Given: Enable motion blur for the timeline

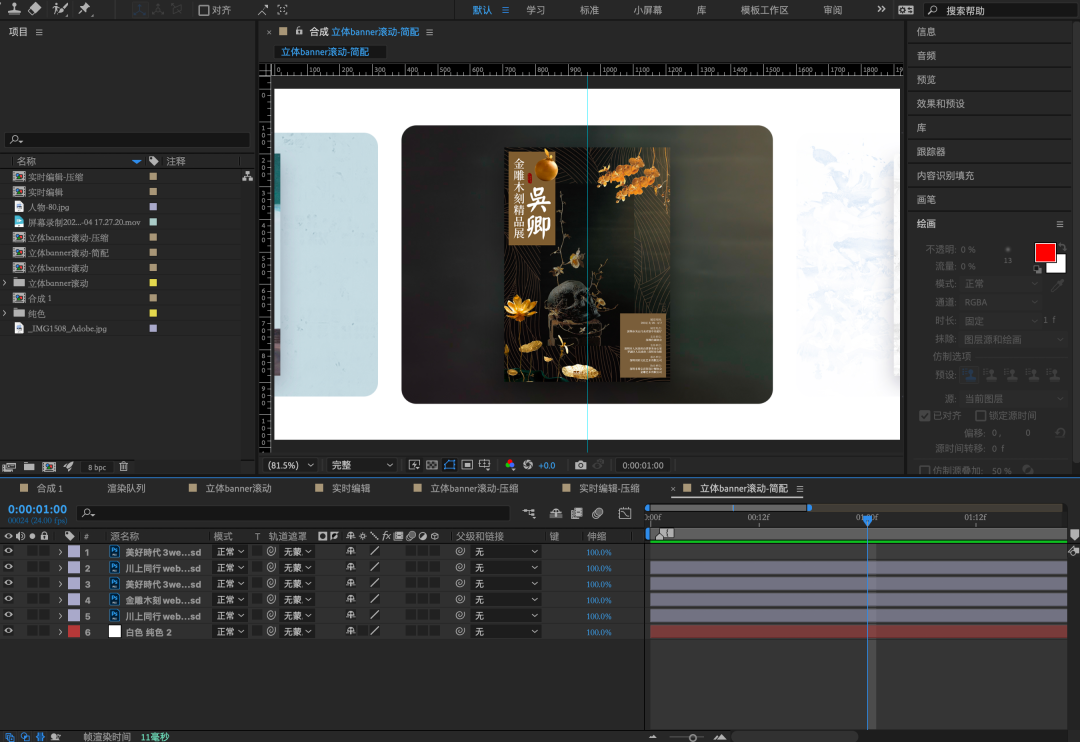Looking at the screenshot, I should pos(597,513).
